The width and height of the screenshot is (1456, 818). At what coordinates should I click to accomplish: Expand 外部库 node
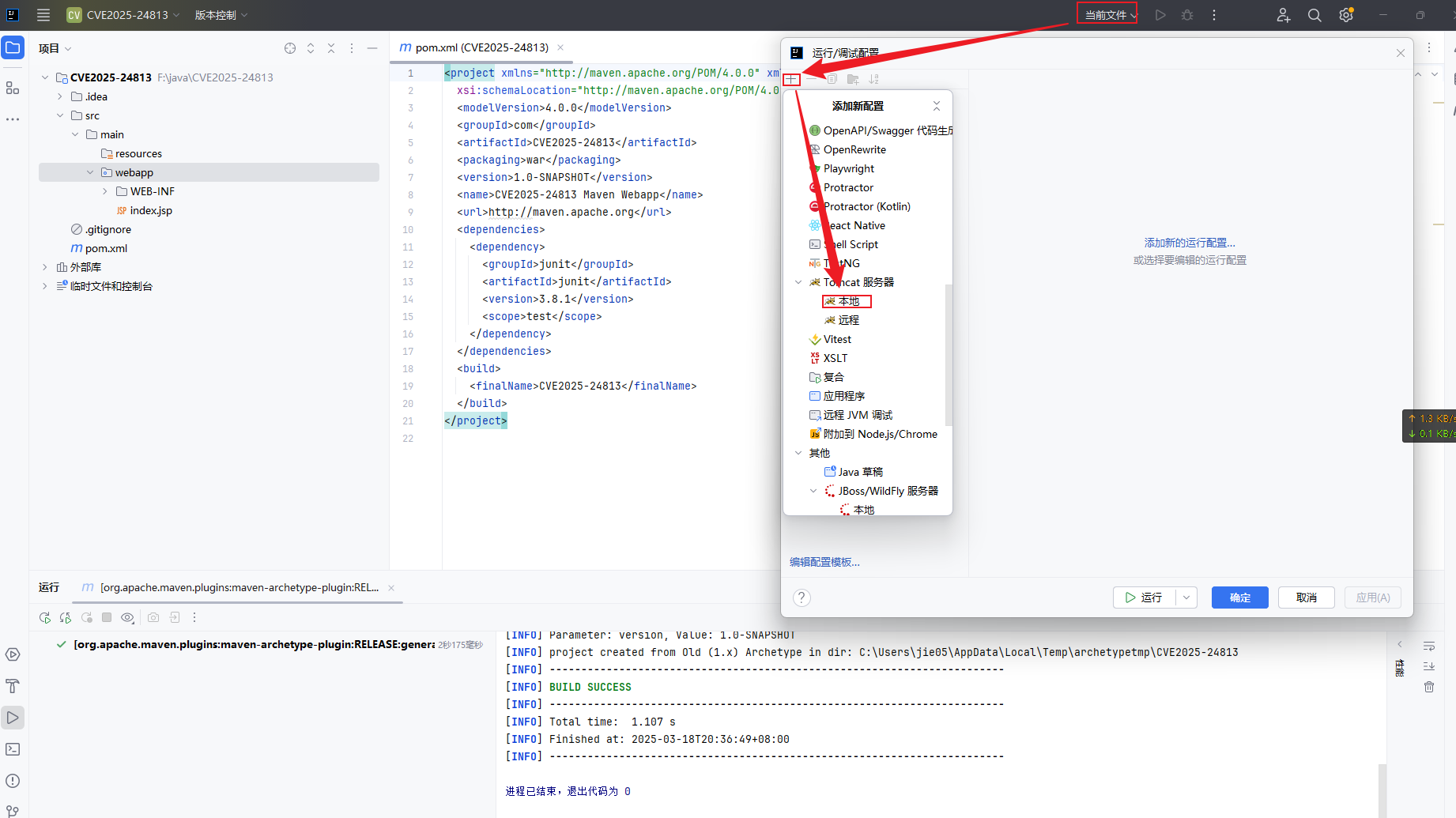44,267
